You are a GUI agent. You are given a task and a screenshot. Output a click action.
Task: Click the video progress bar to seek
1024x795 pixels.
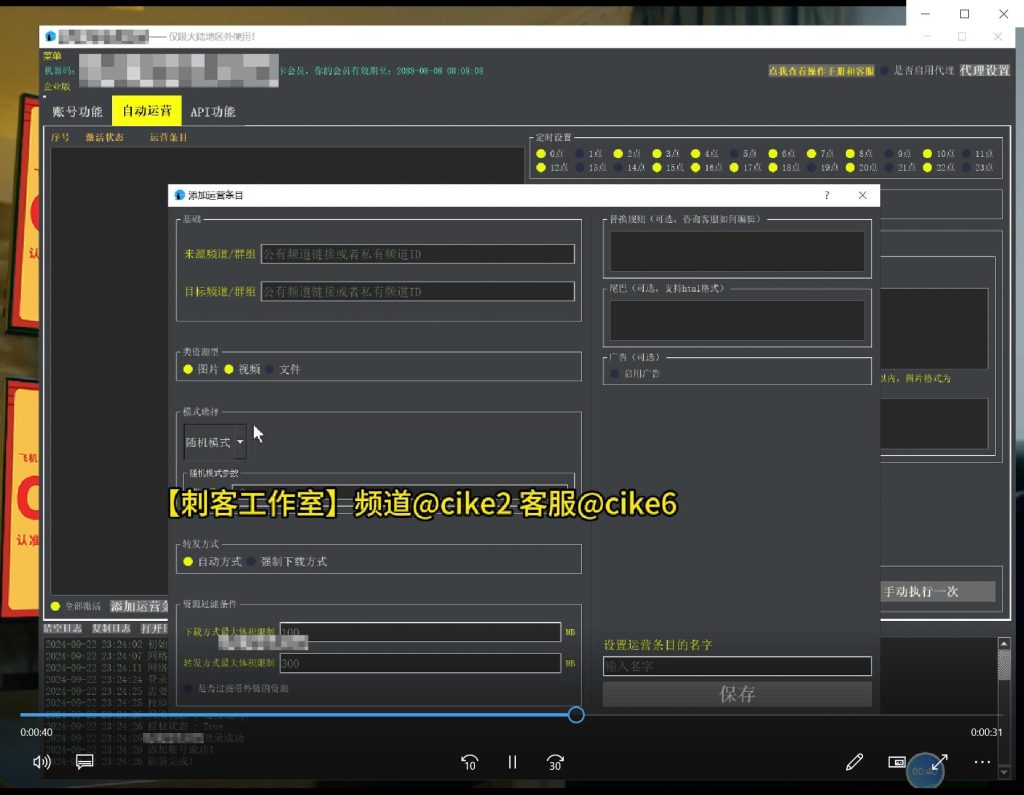tap(400, 714)
